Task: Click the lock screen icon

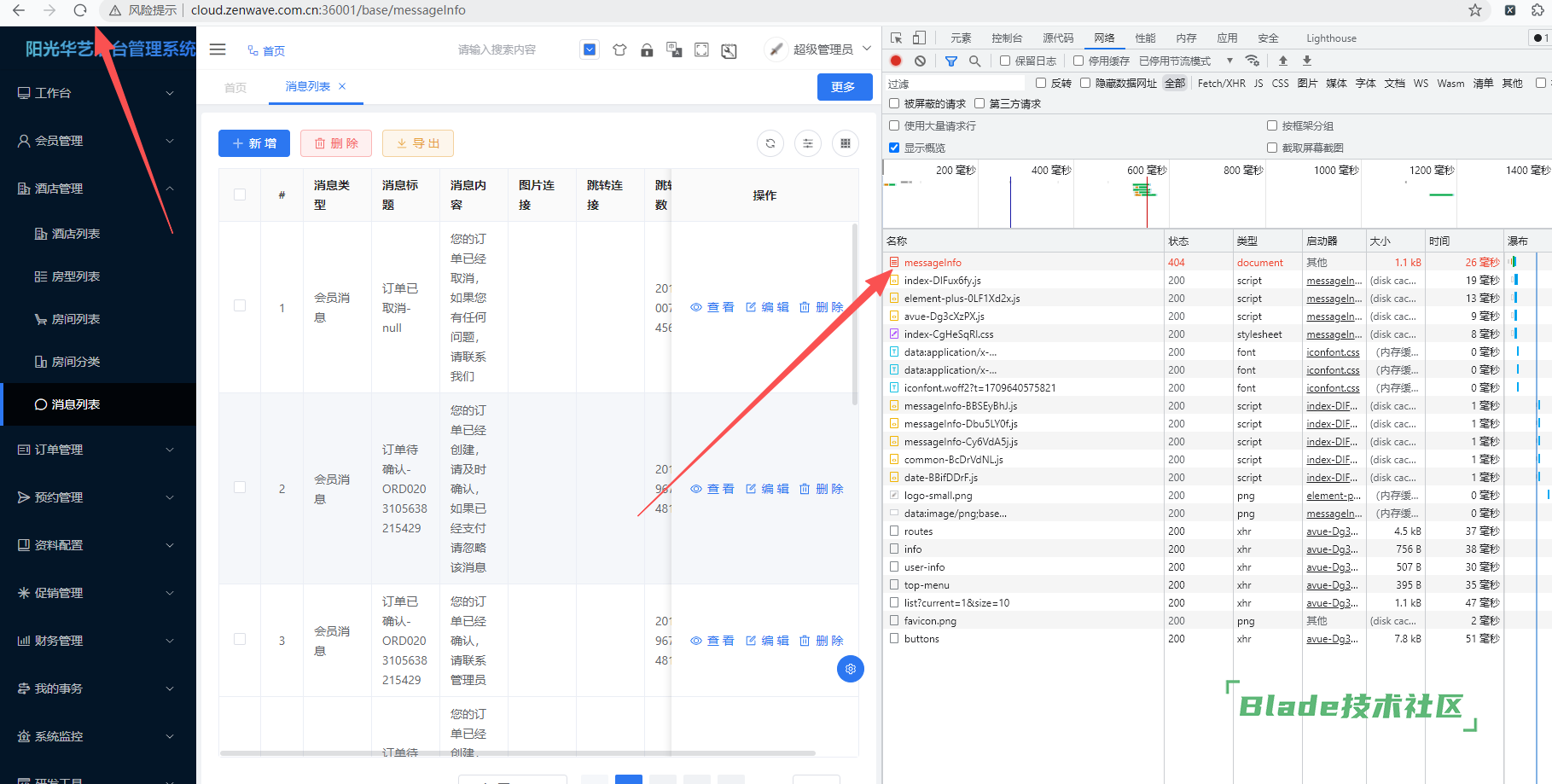Action: click(x=647, y=50)
